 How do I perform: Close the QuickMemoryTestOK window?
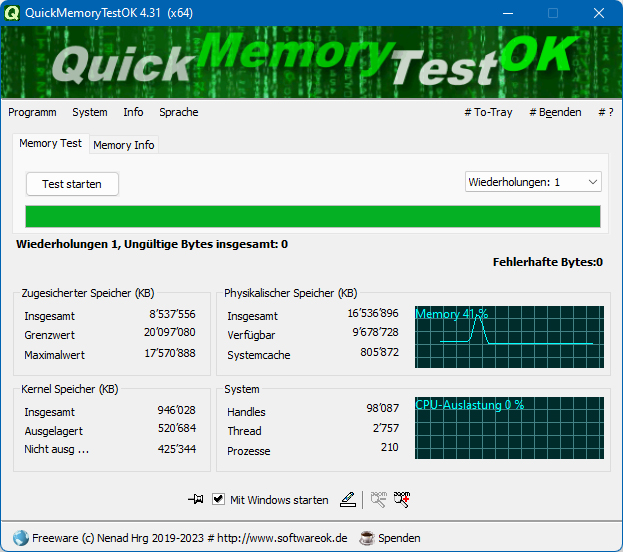[599, 13]
